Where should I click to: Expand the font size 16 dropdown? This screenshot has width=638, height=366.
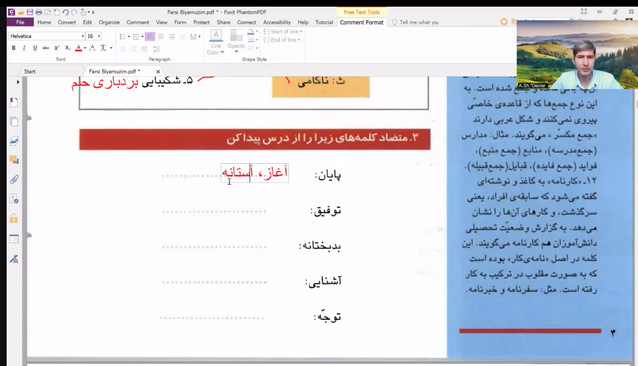pyautogui.click(x=94, y=36)
